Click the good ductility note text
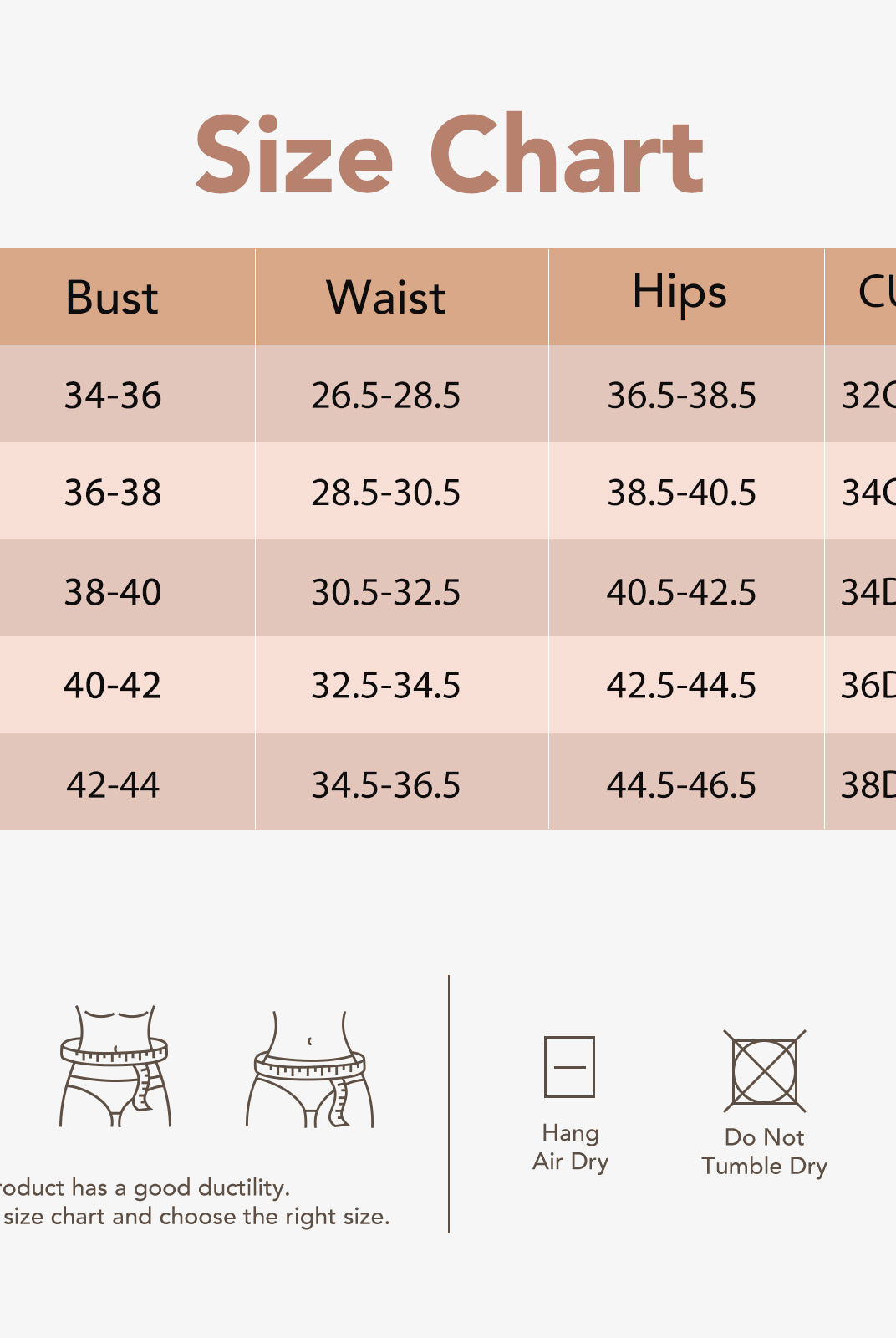This screenshot has width=896, height=1338. pyautogui.click(x=144, y=1187)
